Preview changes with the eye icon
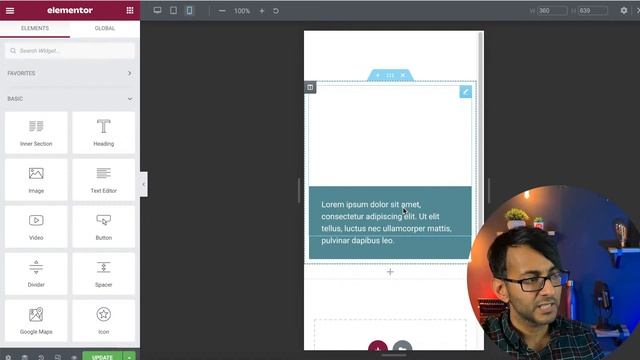 [74, 357]
